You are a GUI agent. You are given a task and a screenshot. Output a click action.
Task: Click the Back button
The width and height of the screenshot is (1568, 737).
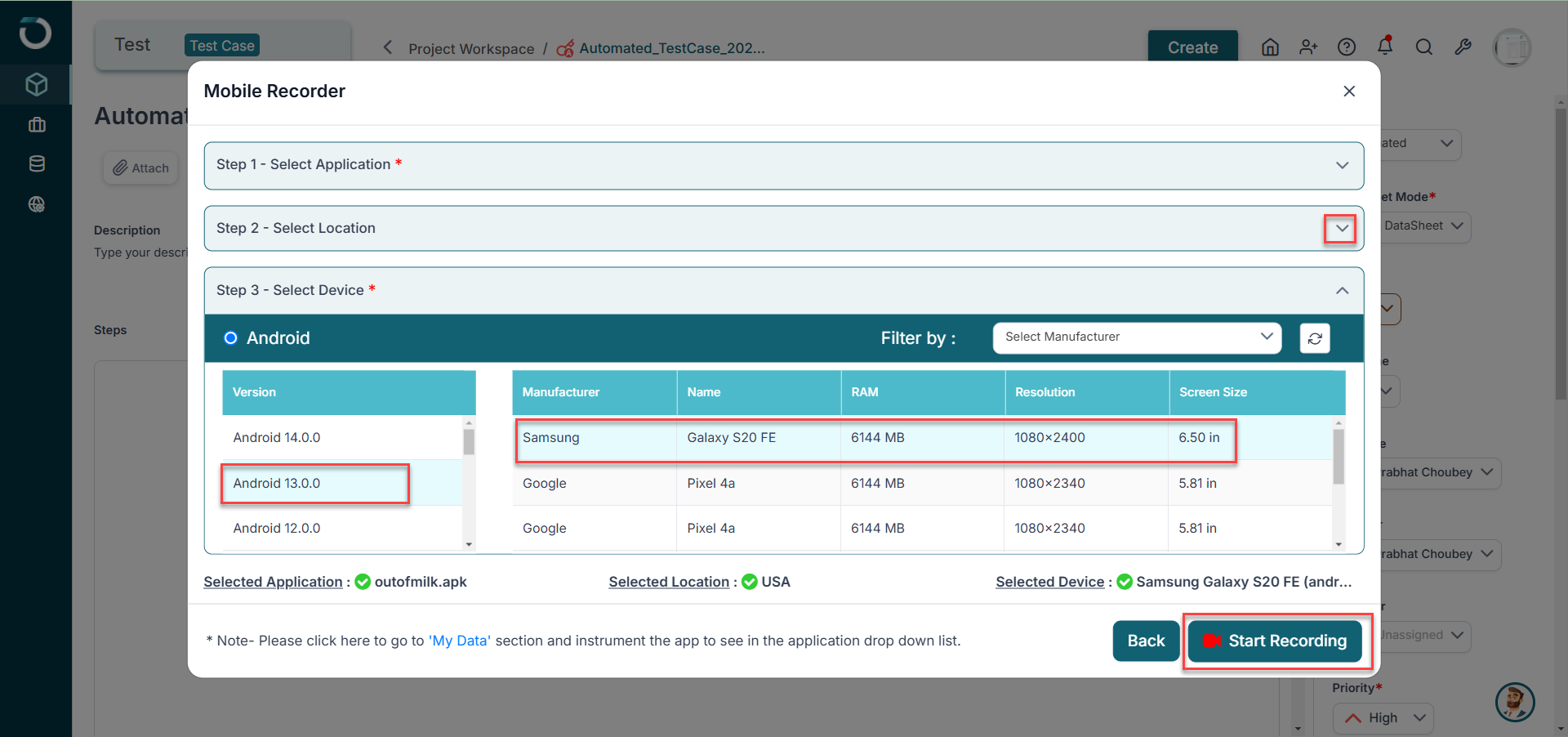coord(1146,641)
